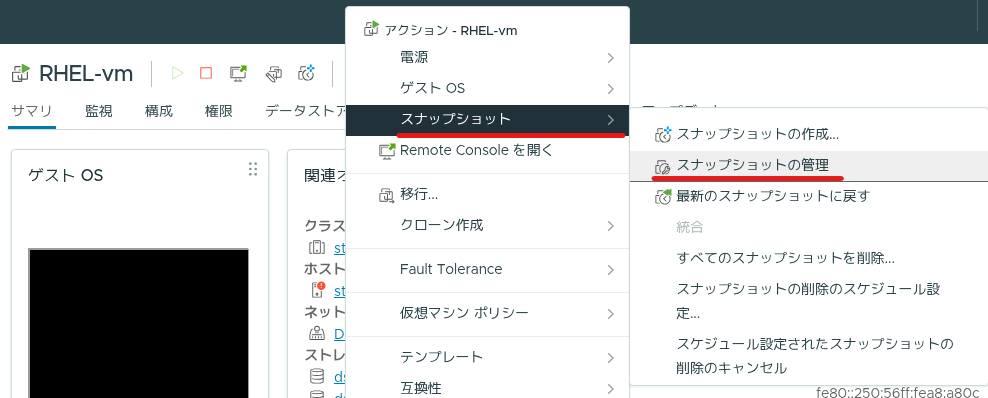Click the Remote Console menu icon
988x398 pixels.
(386, 151)
